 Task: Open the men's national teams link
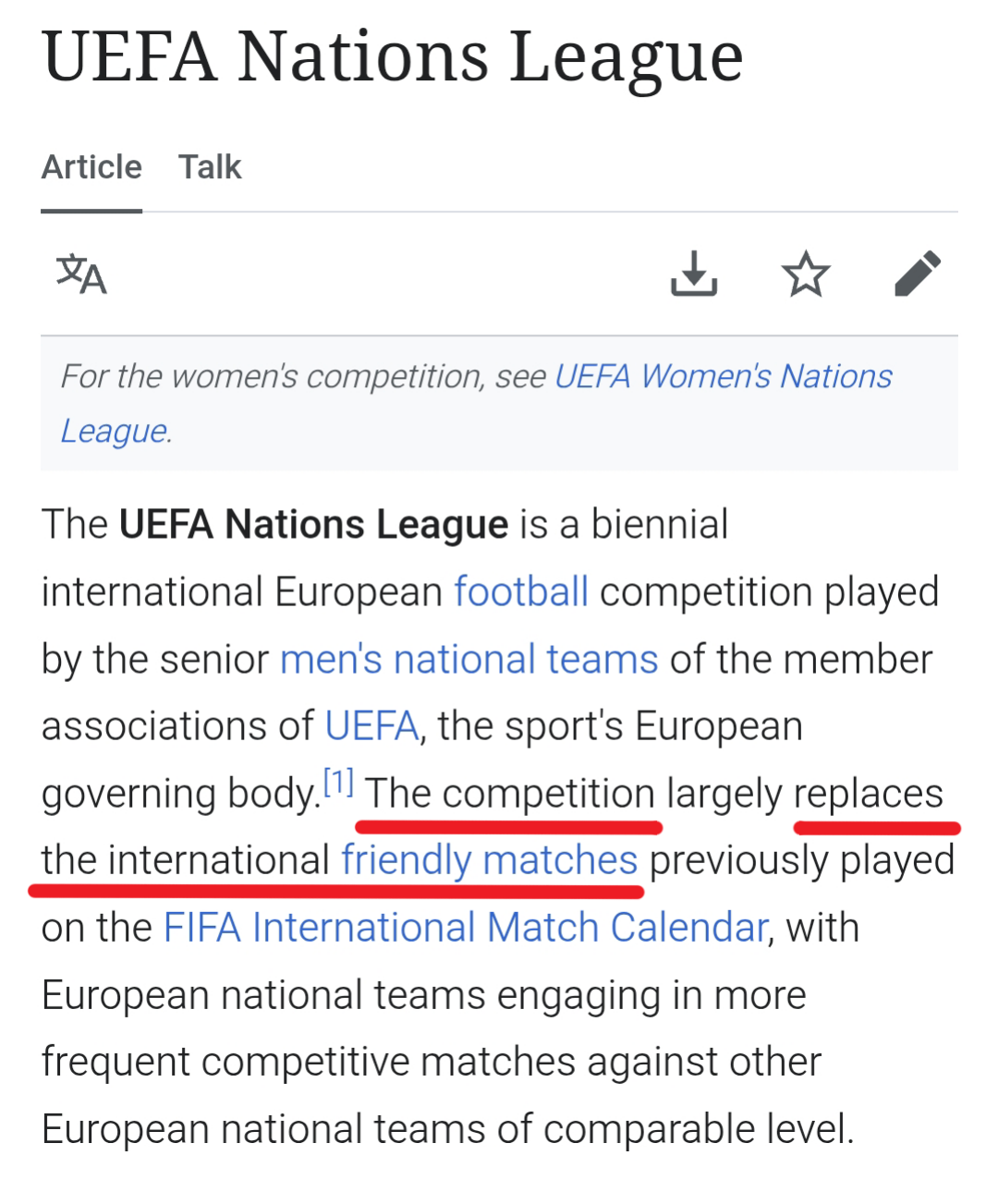tap(469, 659)
